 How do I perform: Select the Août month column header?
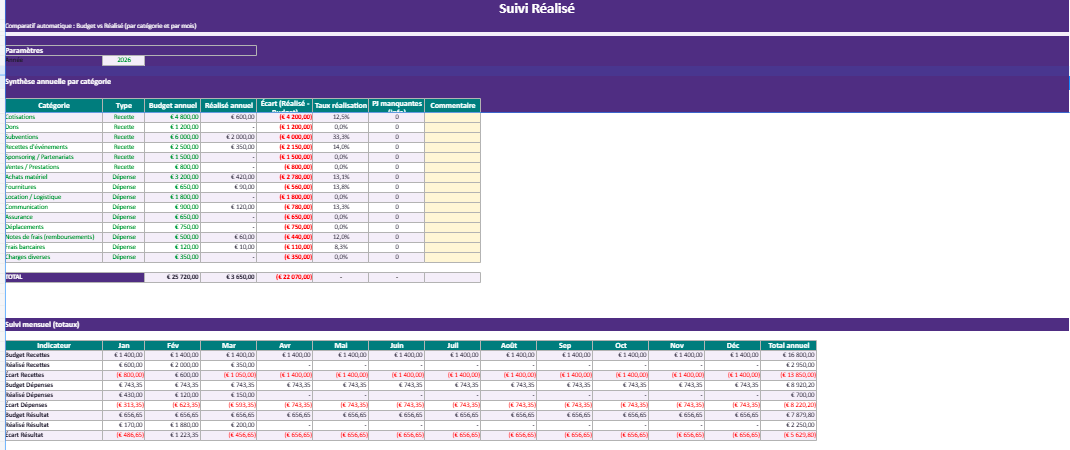tap(508, 345)
